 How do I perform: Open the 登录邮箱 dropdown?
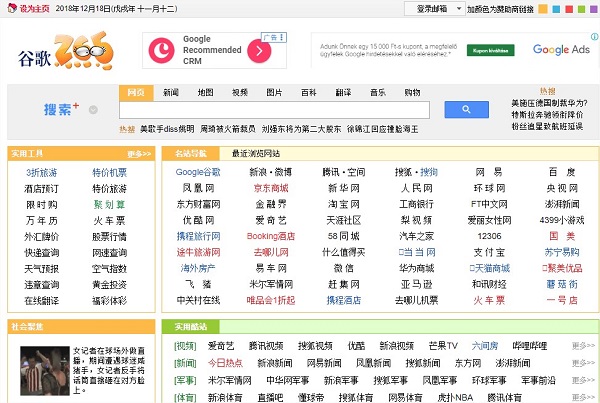pyautogui.click(x=434, y=8)
